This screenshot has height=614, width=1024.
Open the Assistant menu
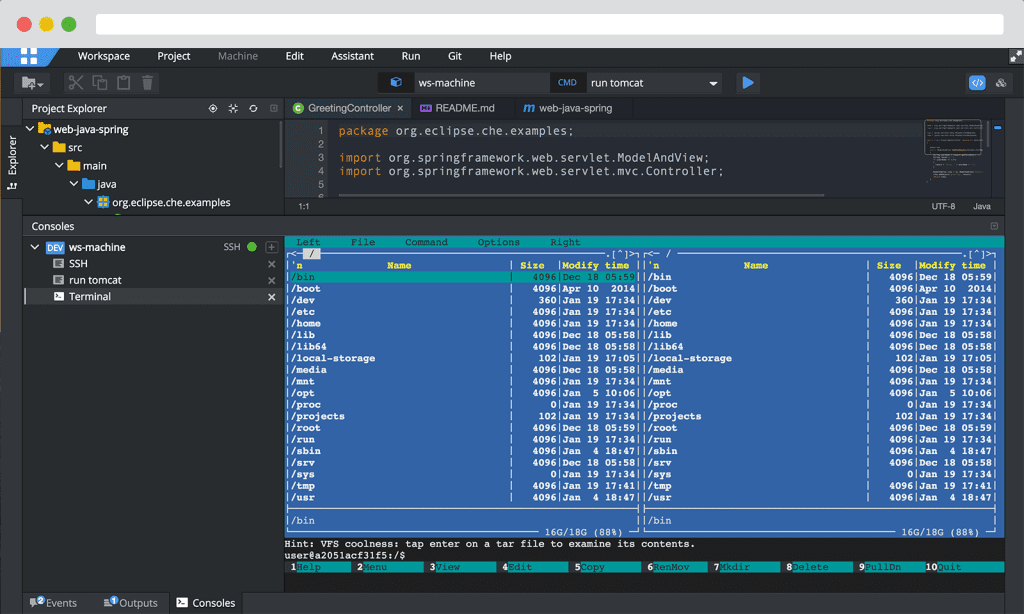(x=352, y=56)
